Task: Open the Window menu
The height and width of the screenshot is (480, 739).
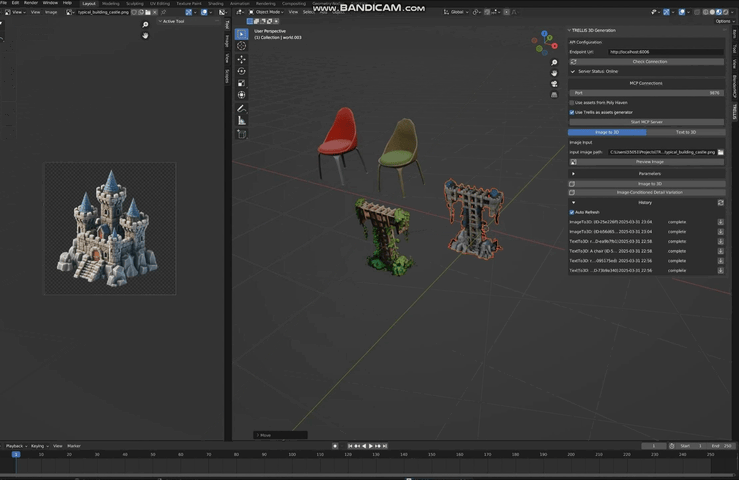Action: [50, 3]
